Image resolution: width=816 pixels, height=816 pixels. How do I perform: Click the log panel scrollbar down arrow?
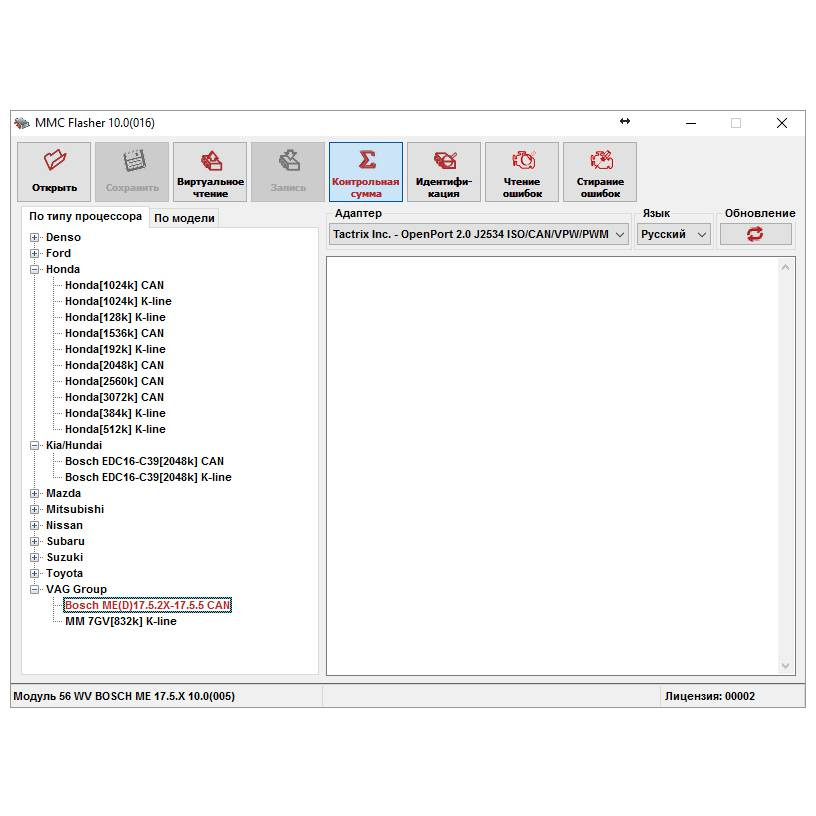click(x=786, y=666)
